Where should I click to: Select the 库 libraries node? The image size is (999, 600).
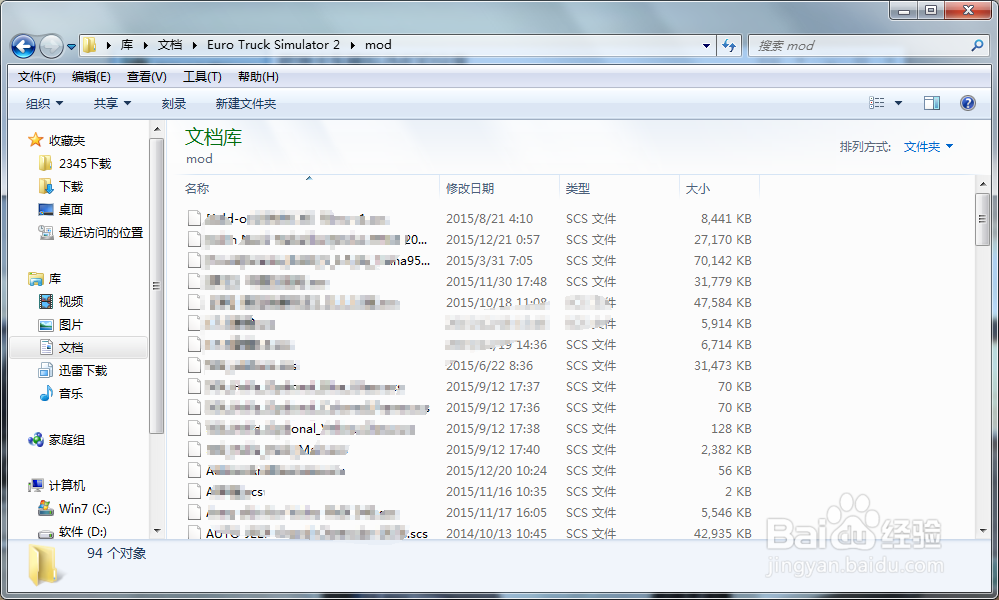pos(55,278)
